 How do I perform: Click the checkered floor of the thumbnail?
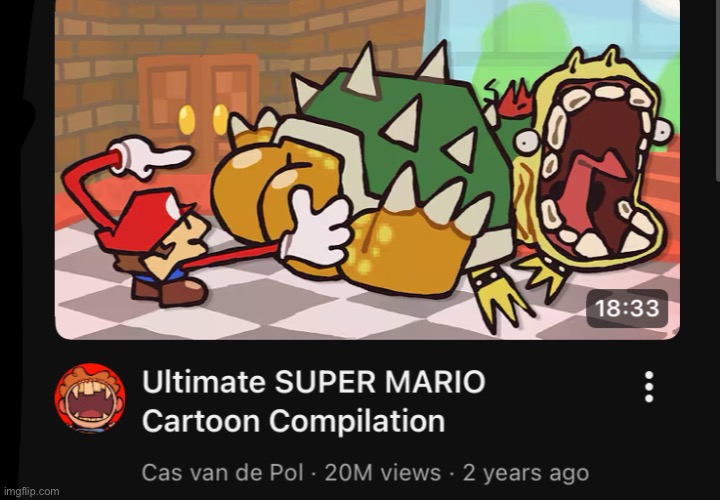click(276, 308)
